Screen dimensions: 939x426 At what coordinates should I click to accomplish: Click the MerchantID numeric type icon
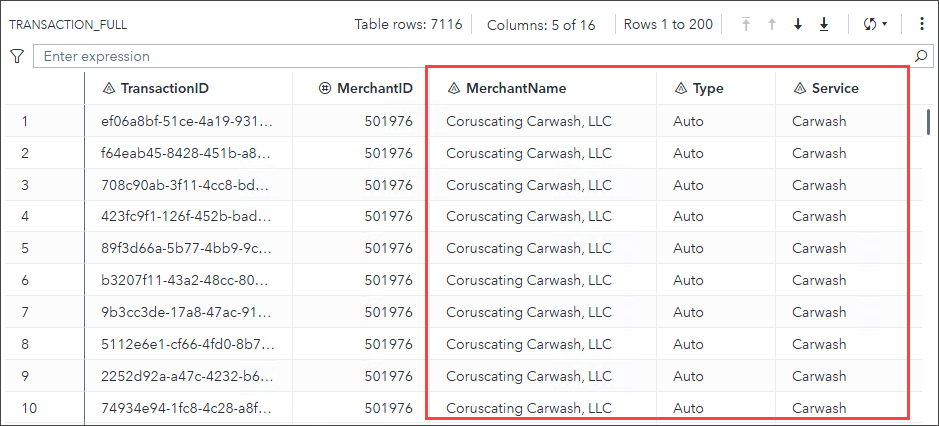(324, 88)
